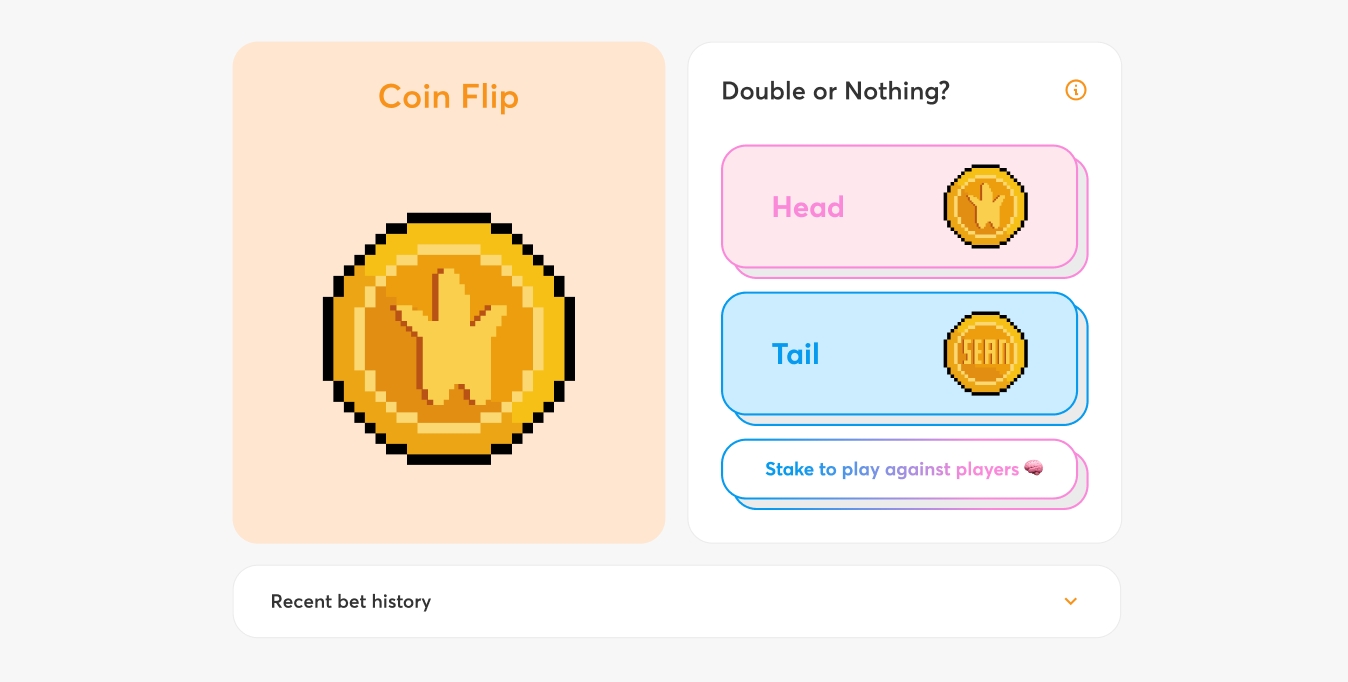Click the star emblem on the large coin

pos(445,336)
